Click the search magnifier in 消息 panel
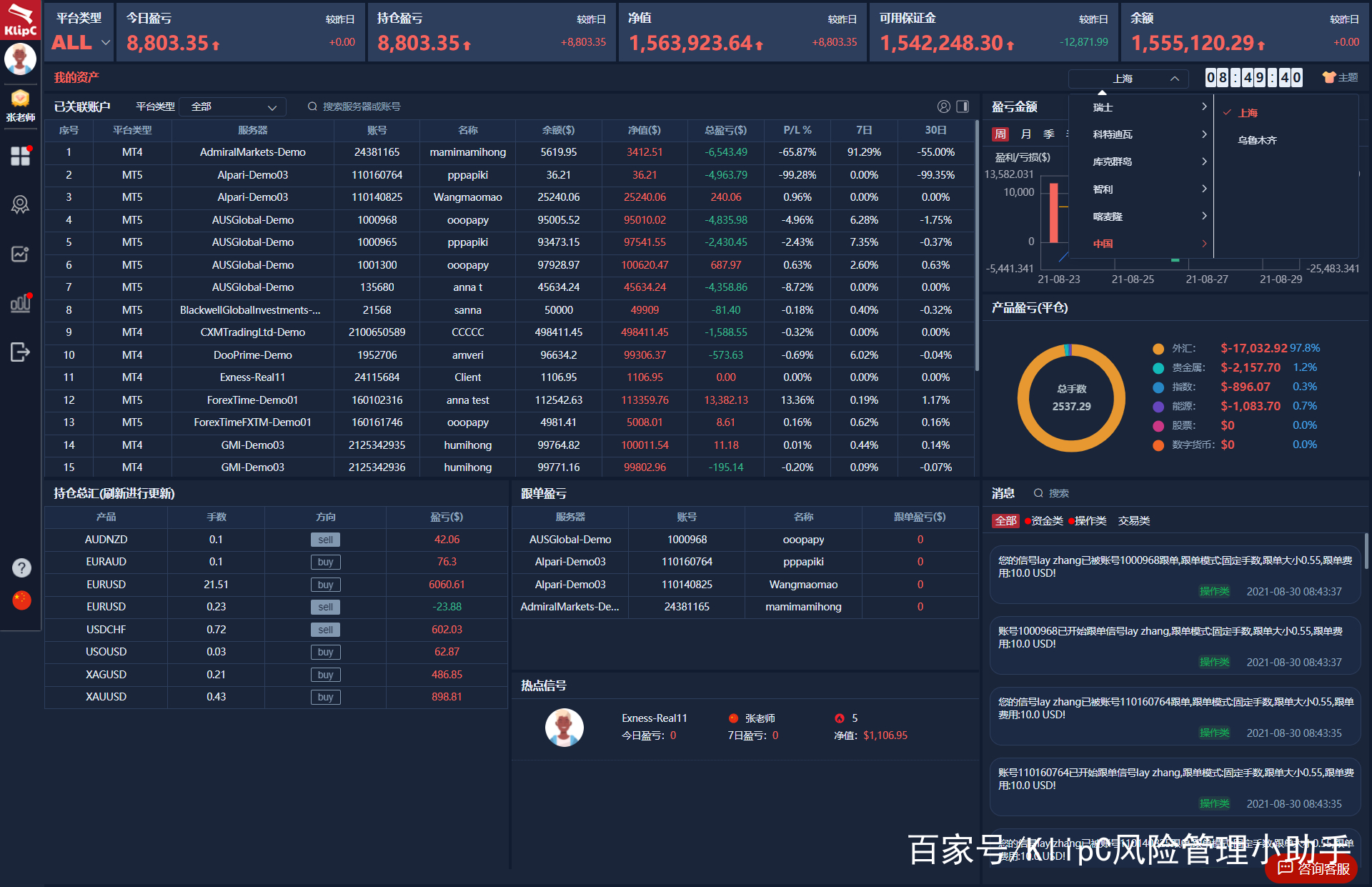This screenshot has height=887, width=1372. pyautogui.click(x=1038, y=493)
